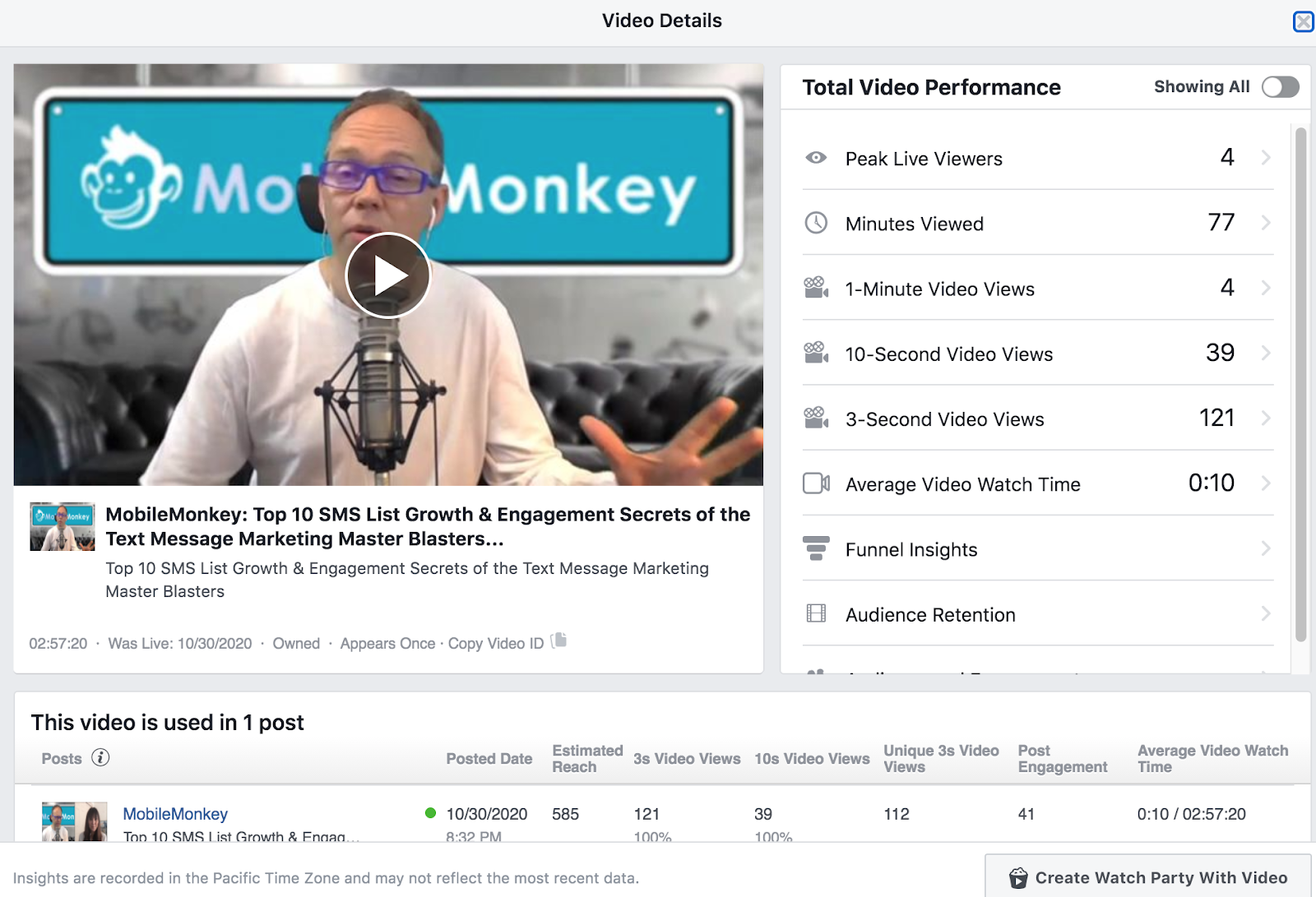
Task: Click the video thumbnail beside the title
Action: click(63, 527)
